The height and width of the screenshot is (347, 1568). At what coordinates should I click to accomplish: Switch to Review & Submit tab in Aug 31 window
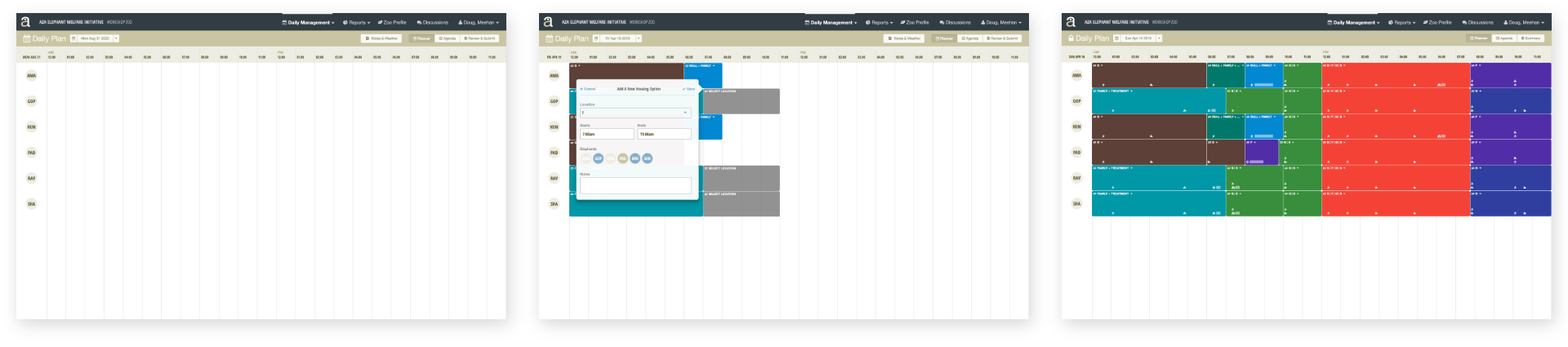tap(479, 38)
